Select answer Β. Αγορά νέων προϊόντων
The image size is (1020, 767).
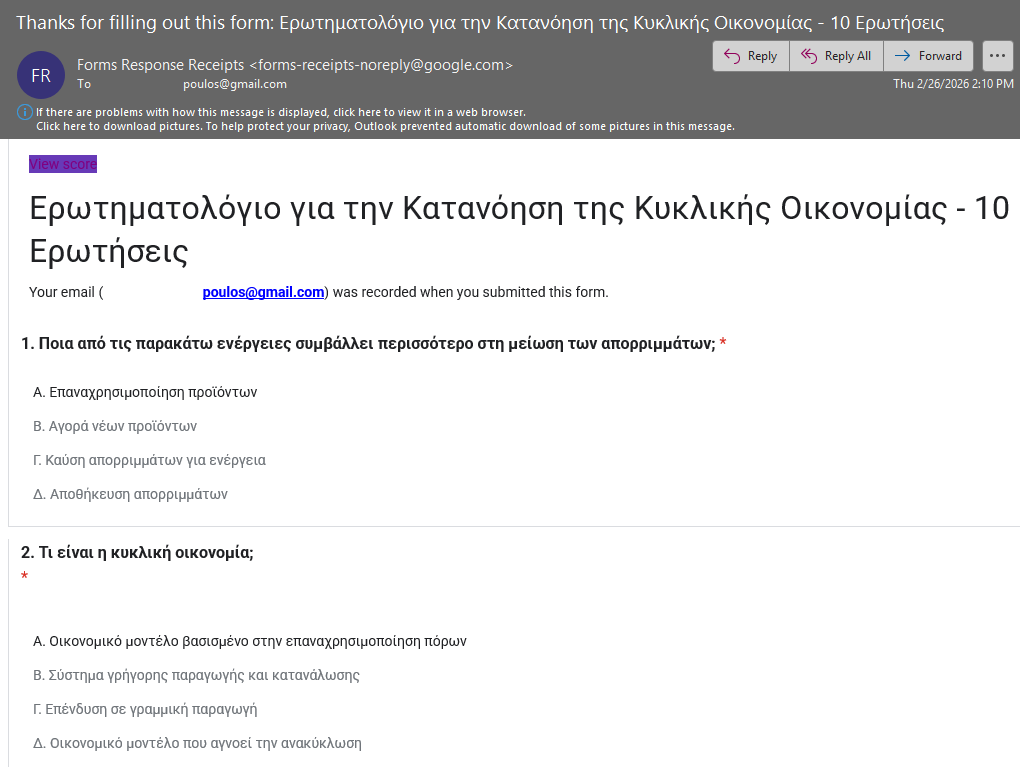pyautogui.click(x=115, y=426)
